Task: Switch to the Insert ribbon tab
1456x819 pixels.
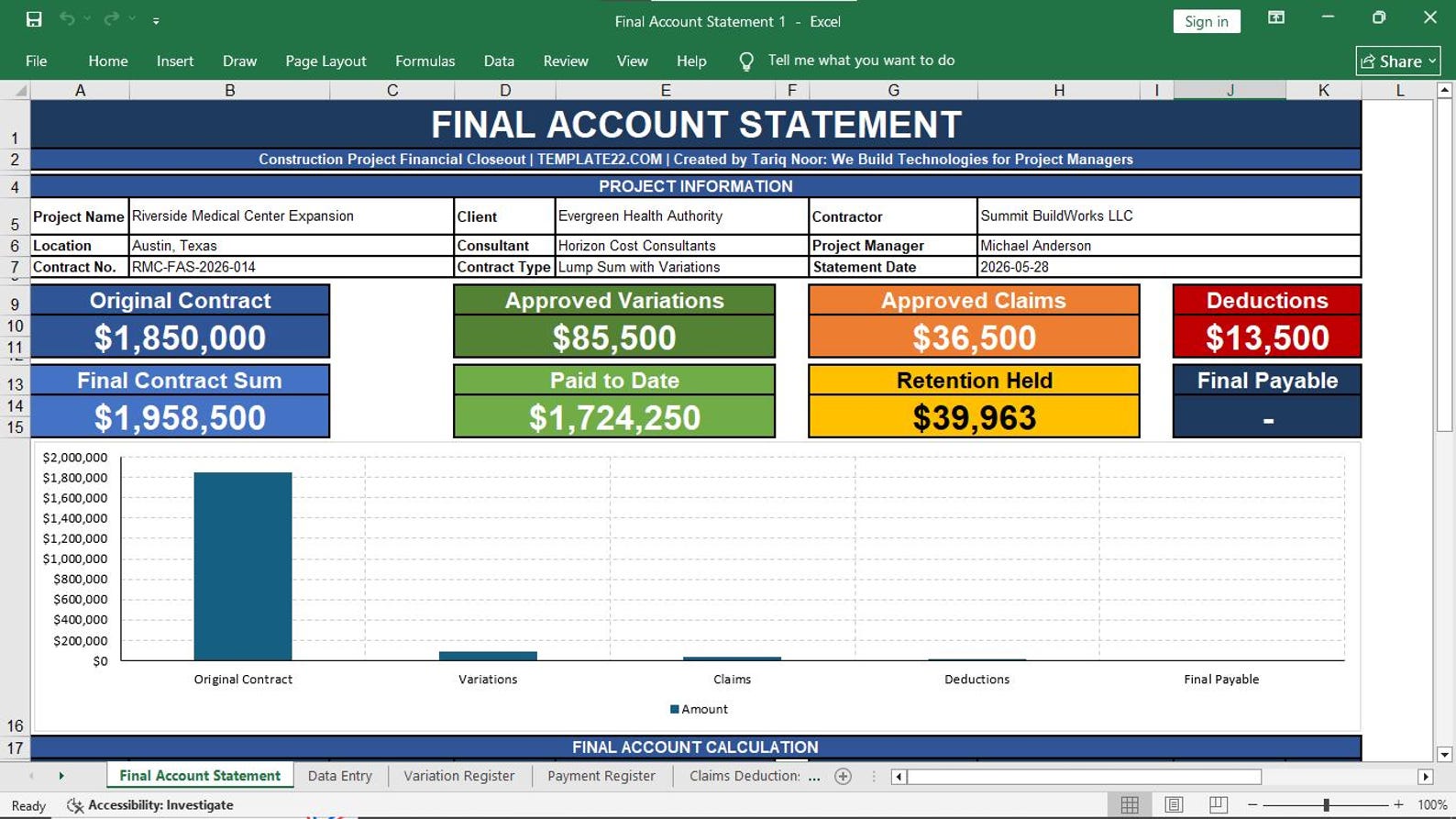Action: point(175,61)
